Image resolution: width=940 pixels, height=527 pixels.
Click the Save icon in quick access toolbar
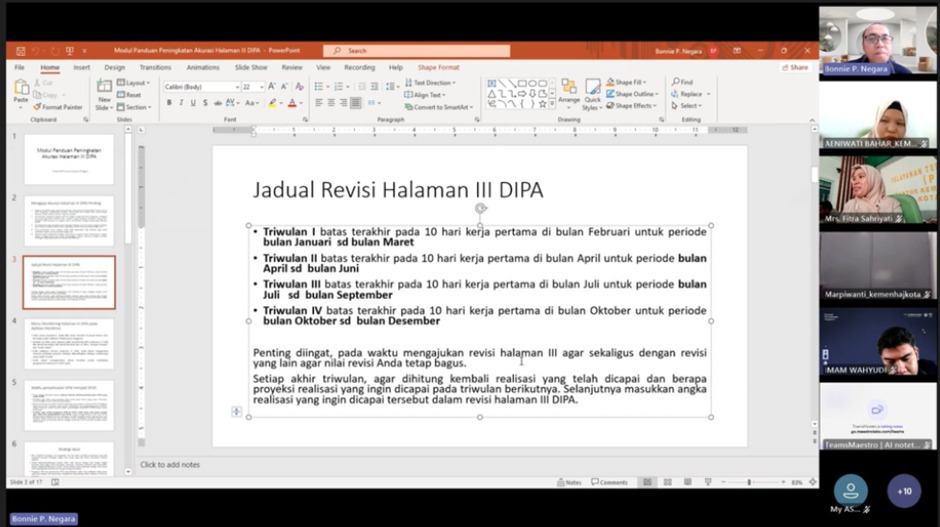click(x=21, y=51)
